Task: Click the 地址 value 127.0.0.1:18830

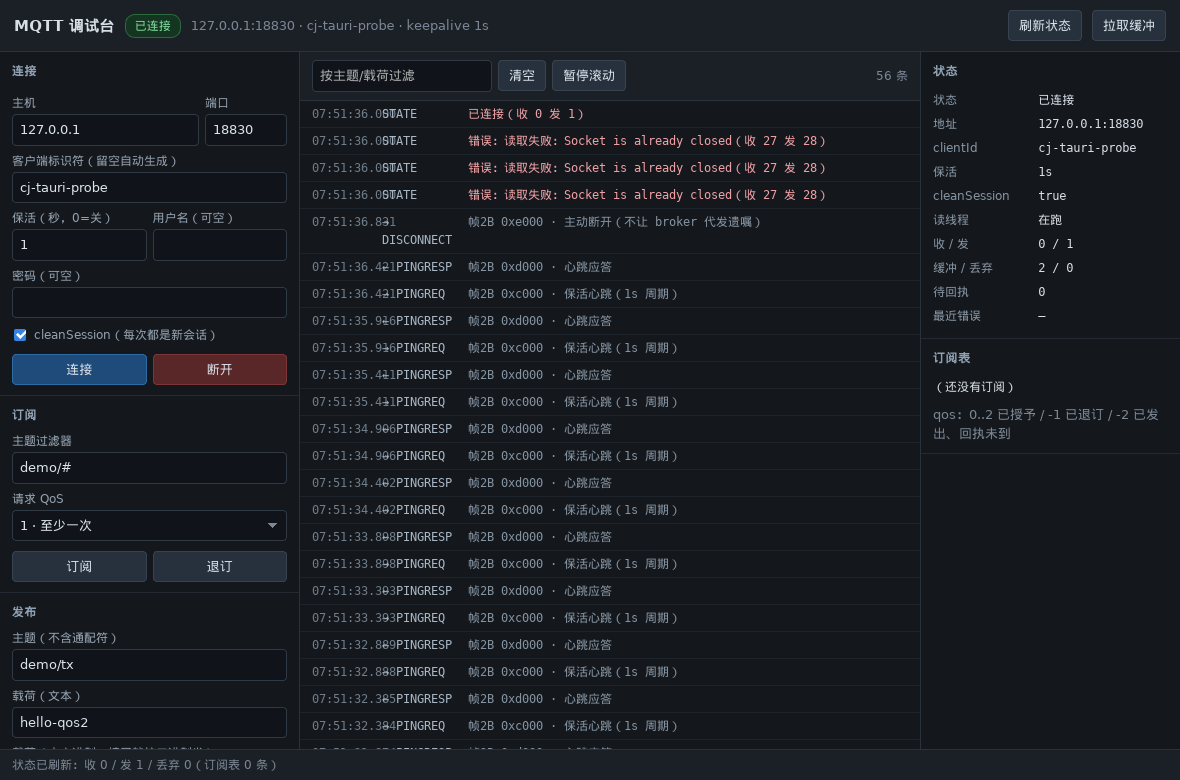Action: tap(1090, 123)
